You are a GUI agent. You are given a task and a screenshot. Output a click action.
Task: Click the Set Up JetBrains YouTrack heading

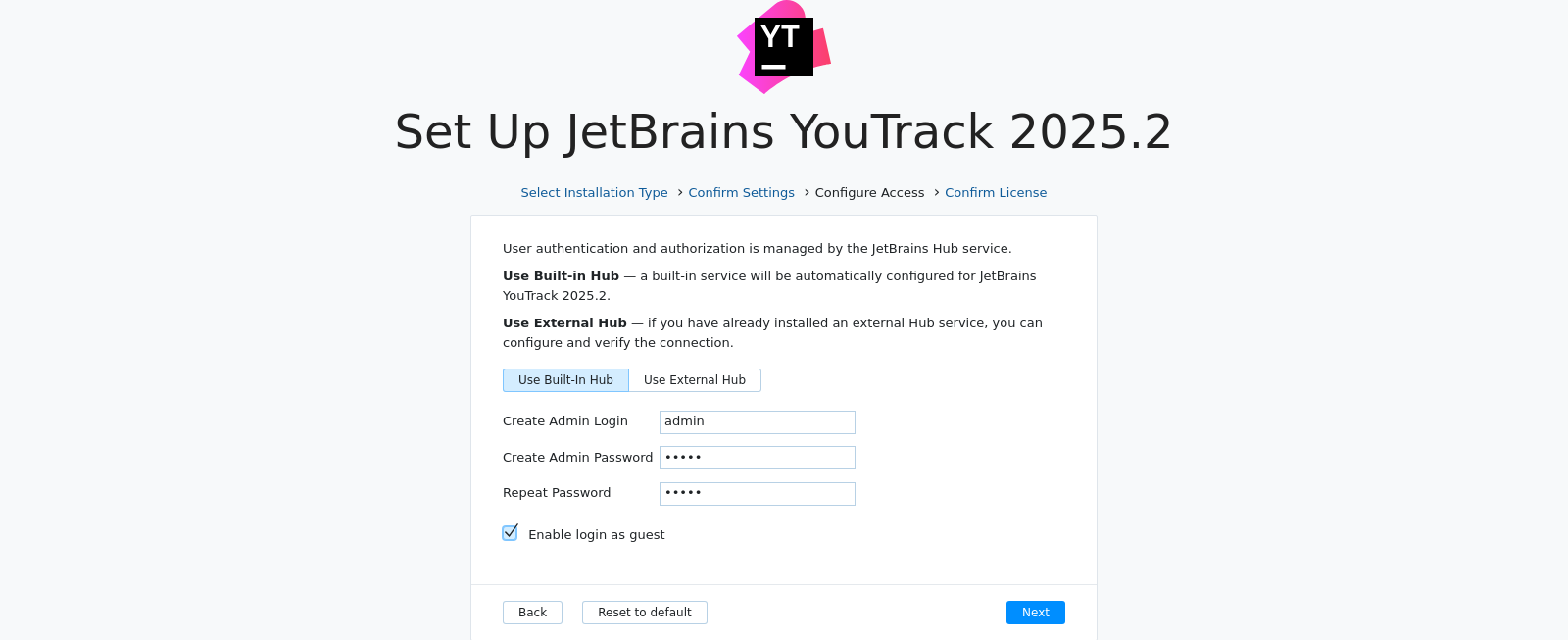(783, 132)
